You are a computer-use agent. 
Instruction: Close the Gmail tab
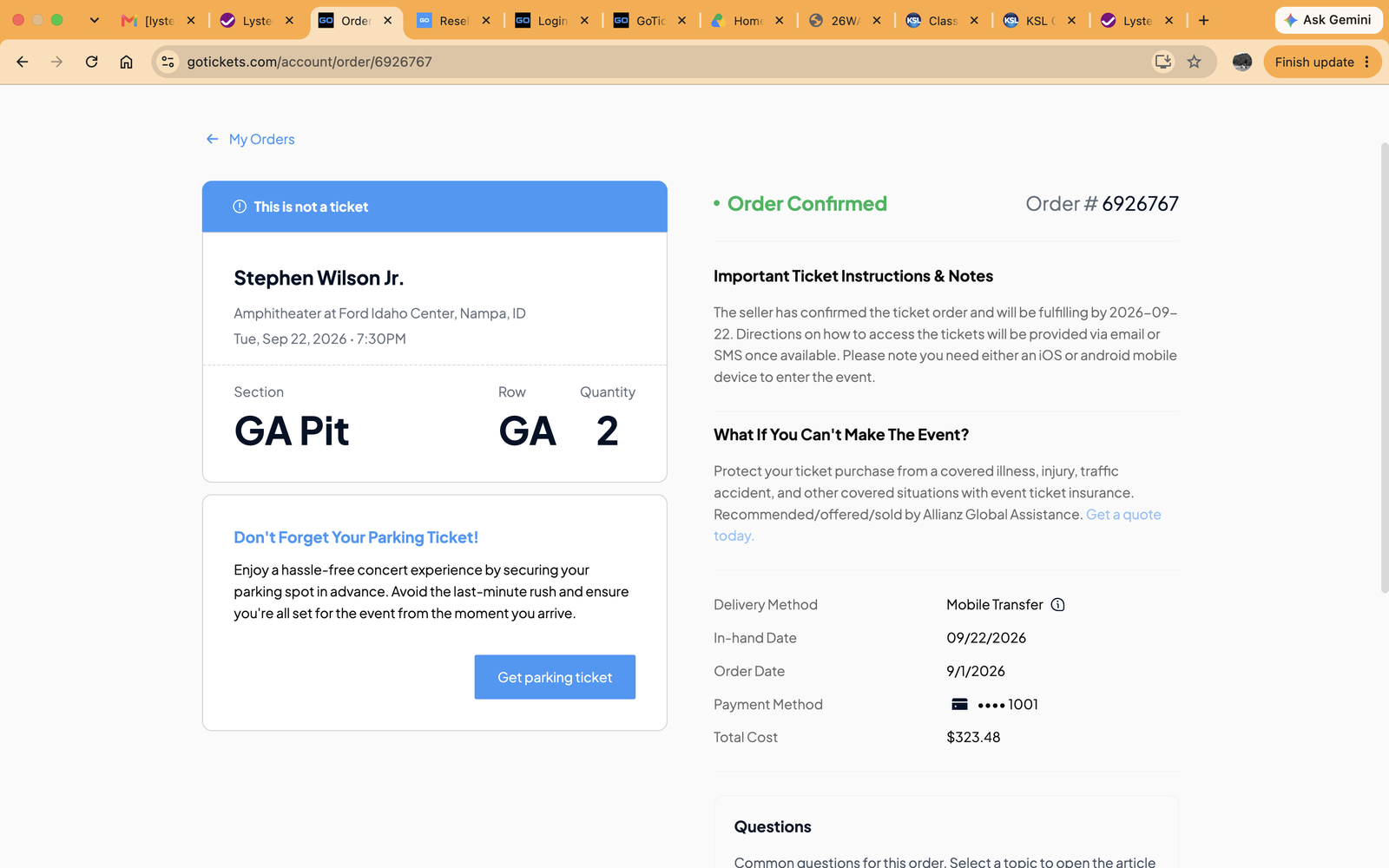point(191,21)
